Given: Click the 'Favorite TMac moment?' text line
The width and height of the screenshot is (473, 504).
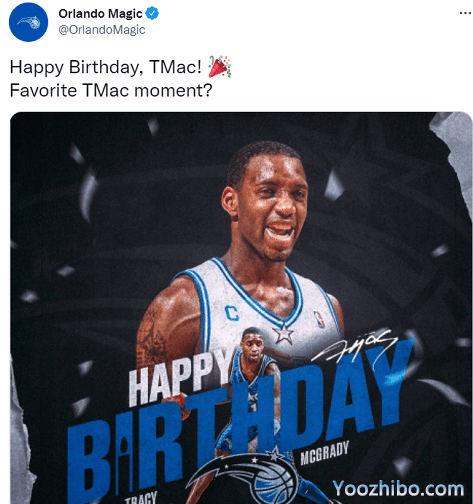Looking at the screenshot, I should [x=111, y=90].
